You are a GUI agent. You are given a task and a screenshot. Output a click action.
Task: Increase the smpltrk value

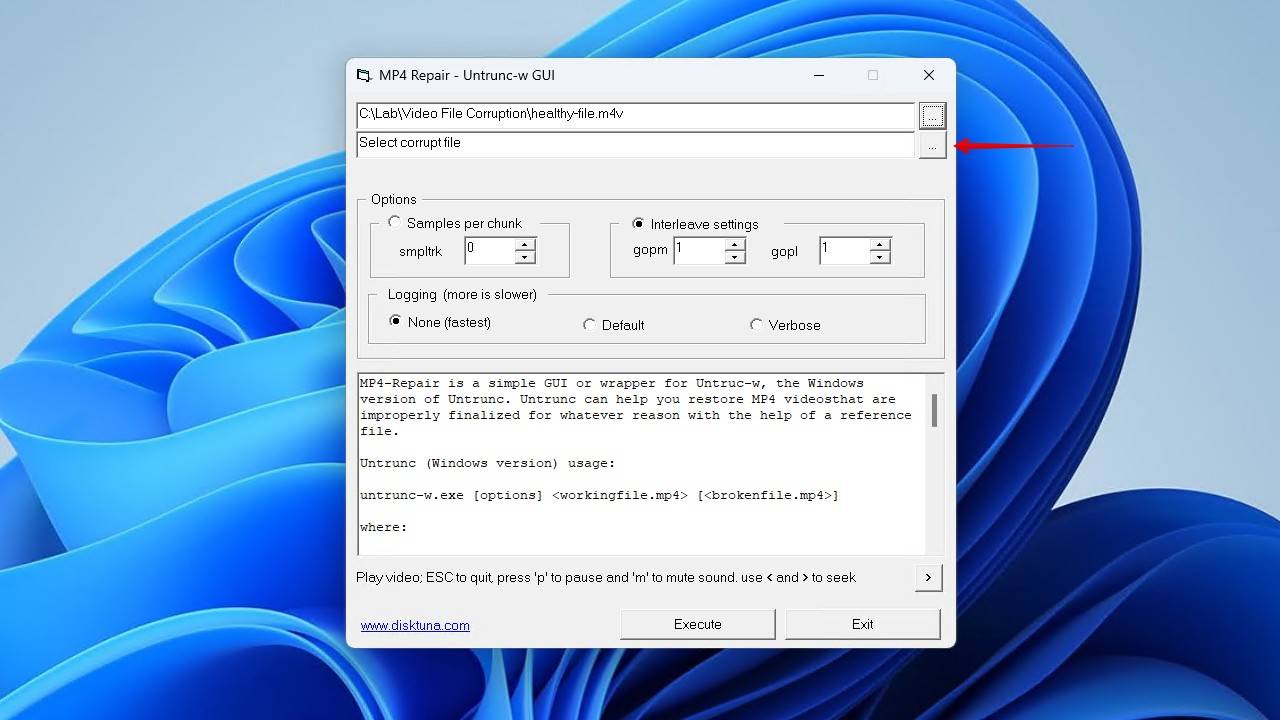tap(525, 245)
